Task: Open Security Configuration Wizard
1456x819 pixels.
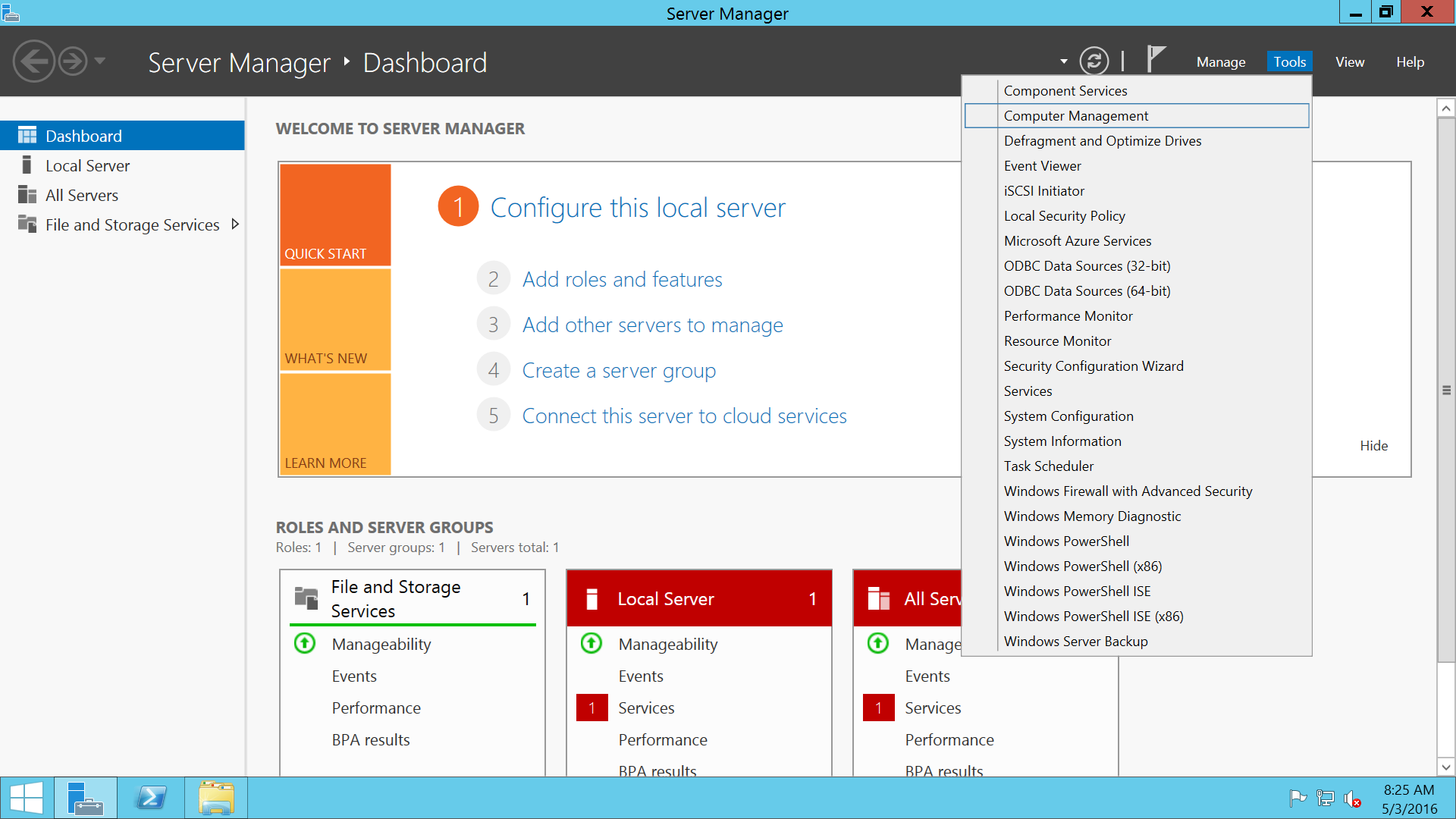Action: tap(1137, 366)
